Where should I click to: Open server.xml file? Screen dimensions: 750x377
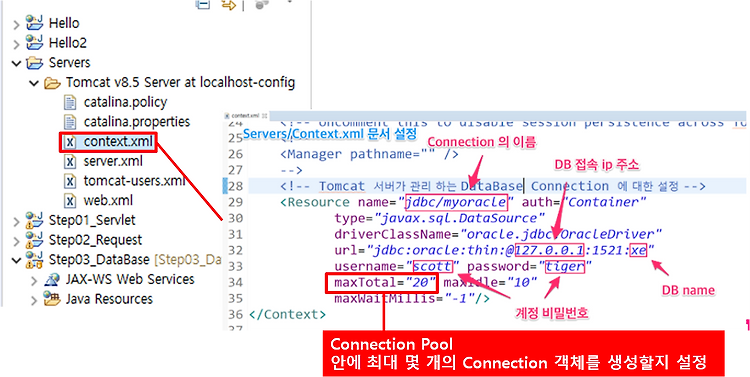tap(113, 162)
